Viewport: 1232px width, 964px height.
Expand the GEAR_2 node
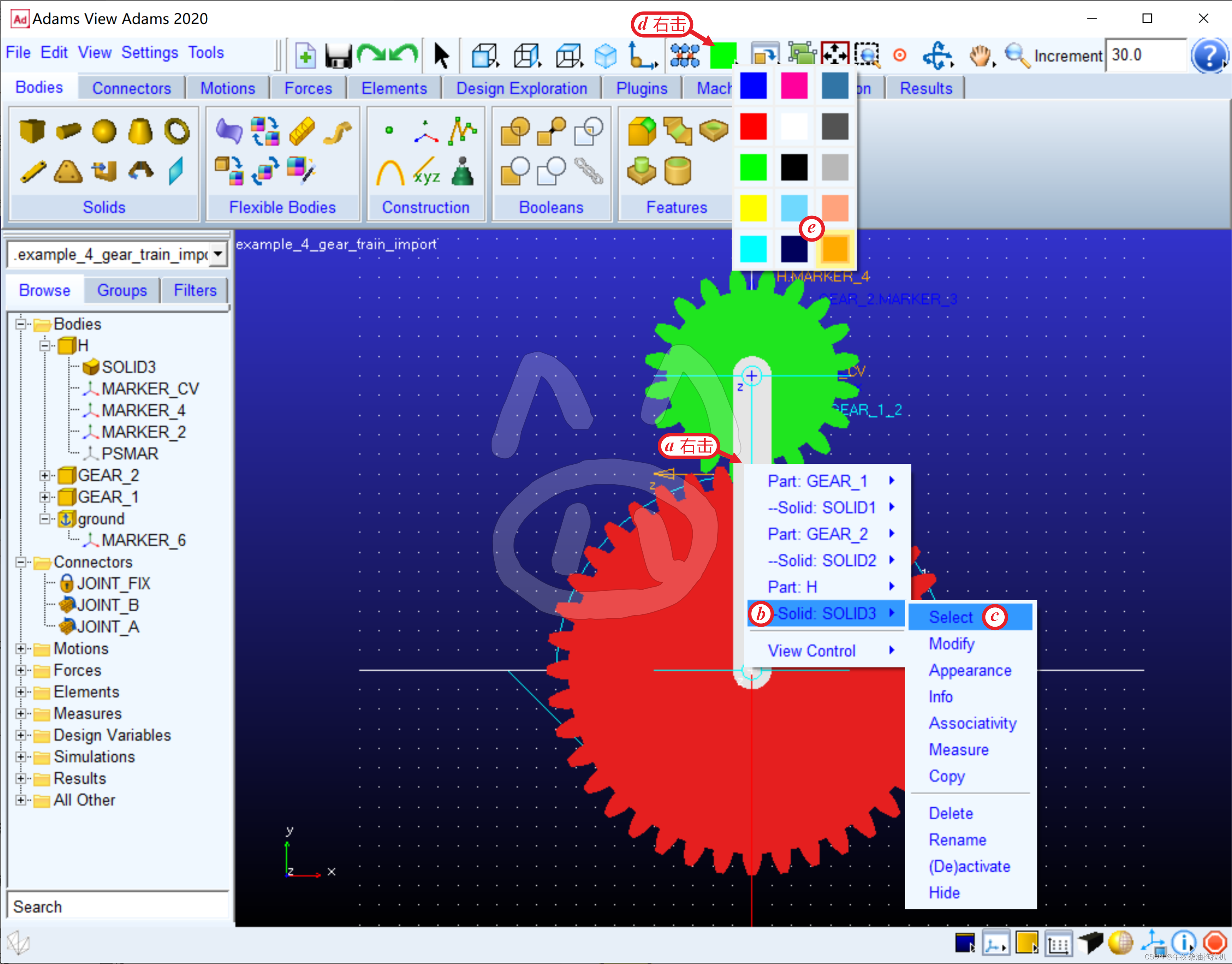click(45, 475)
